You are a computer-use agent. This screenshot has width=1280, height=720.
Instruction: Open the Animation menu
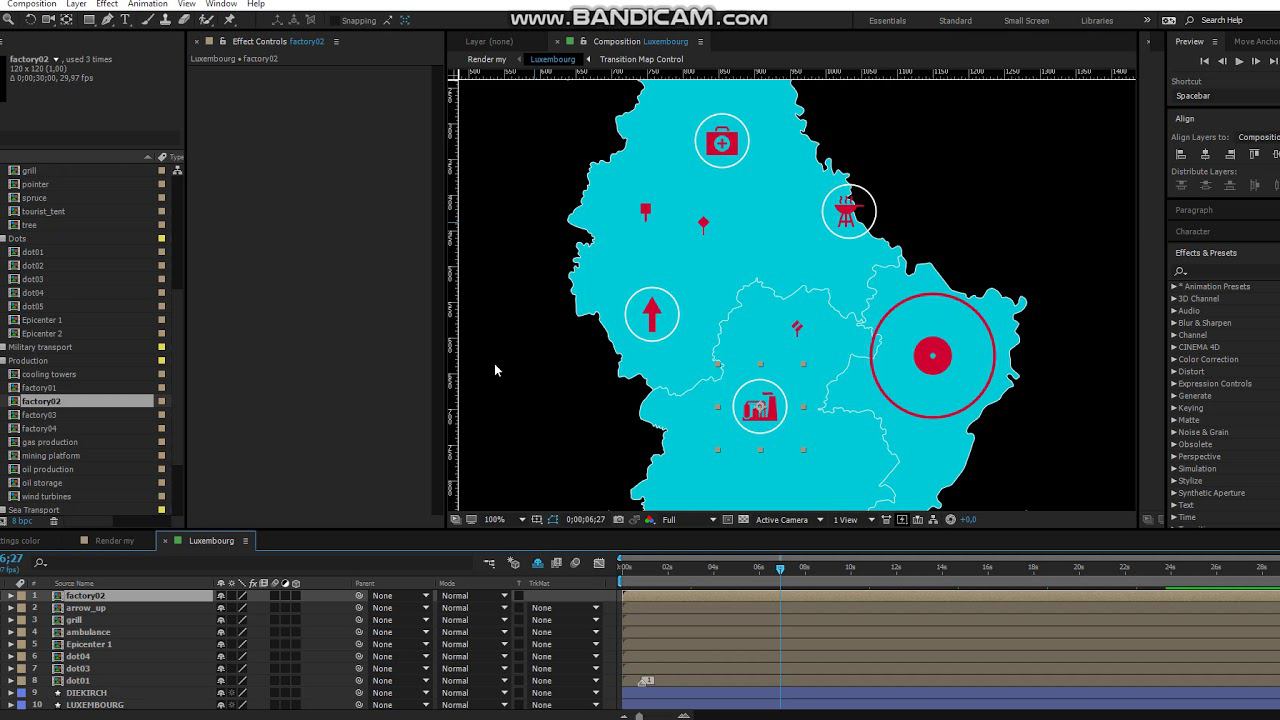[x=147, y=4]
